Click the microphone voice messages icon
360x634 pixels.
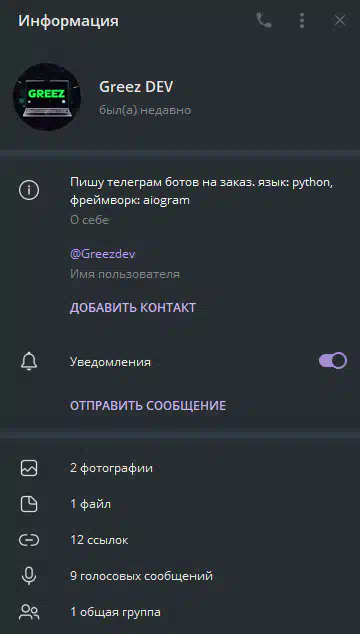(29, 576)
